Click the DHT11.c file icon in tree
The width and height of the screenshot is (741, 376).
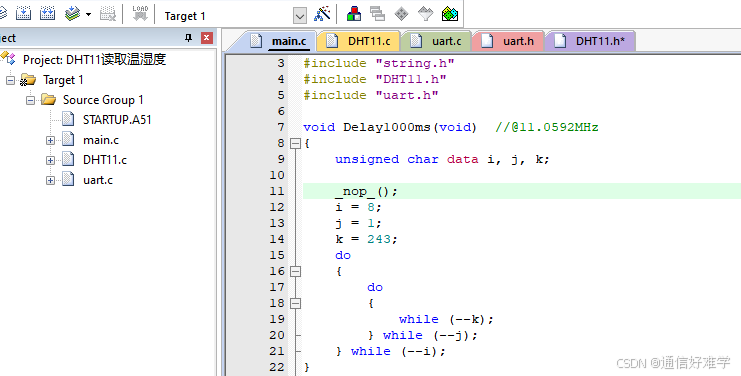[x=69, y=159]
